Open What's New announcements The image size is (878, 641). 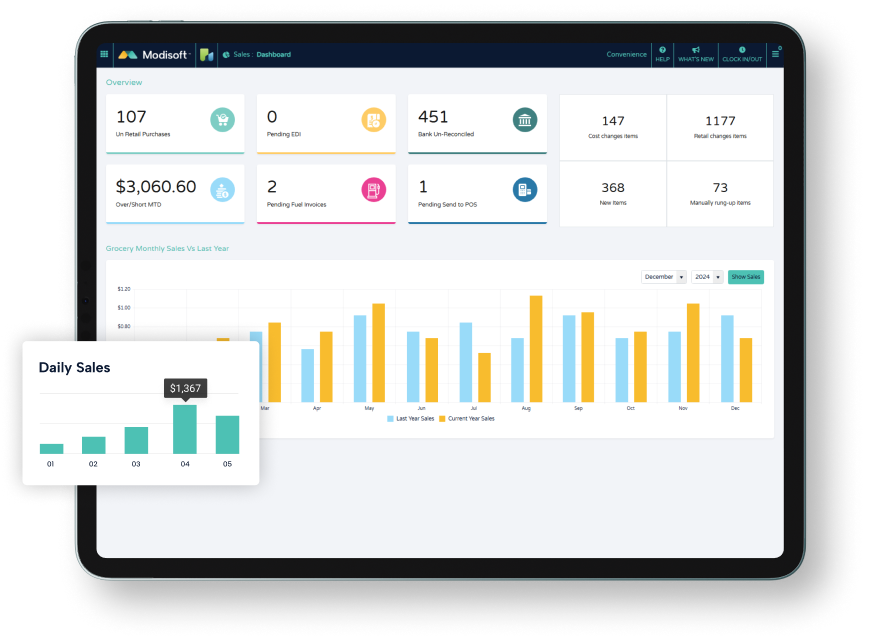click(696, 55)
